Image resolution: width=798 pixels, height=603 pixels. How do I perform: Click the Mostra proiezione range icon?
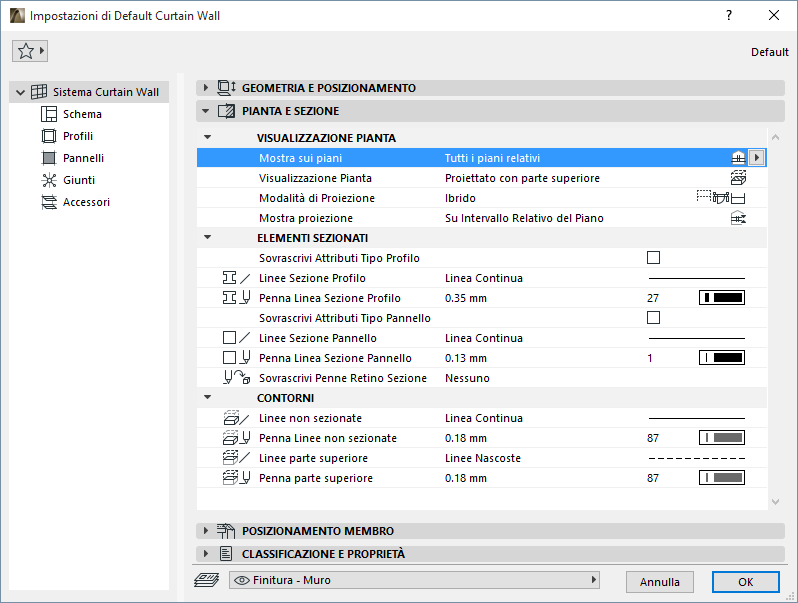739,218
